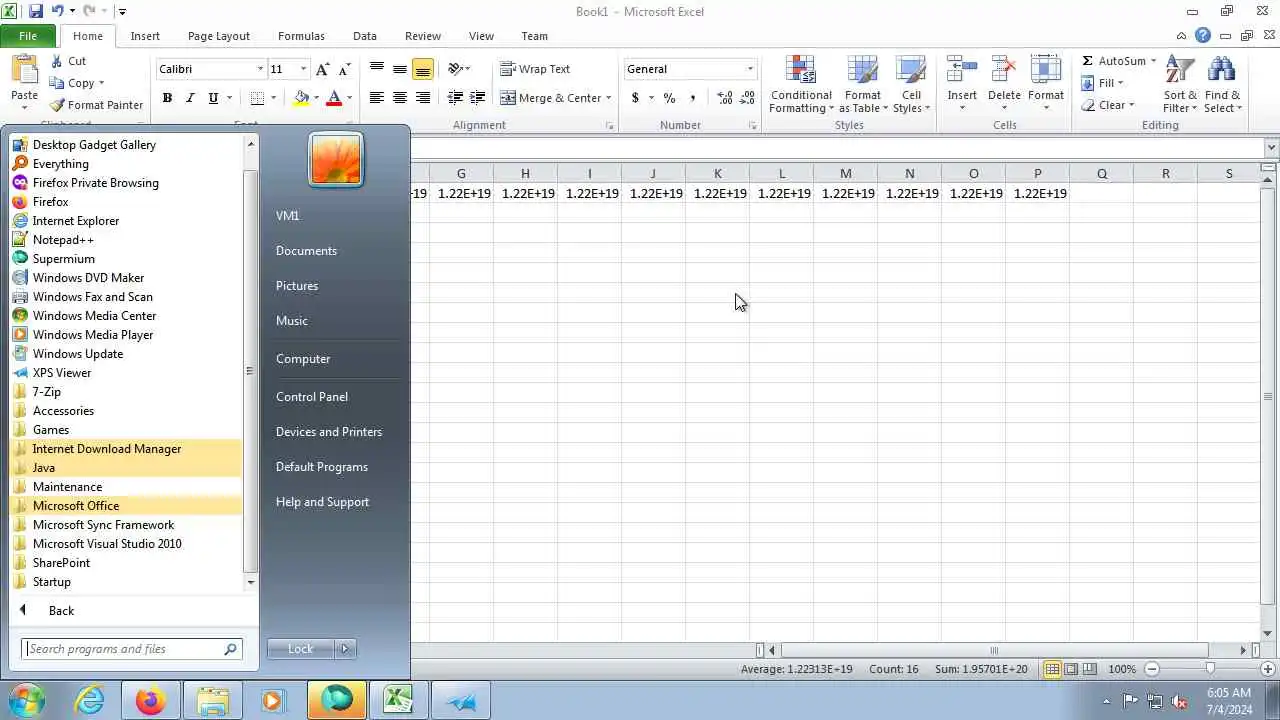The width and height of the screenshot is (1280, 720).
Task: Click the Firefox taskbar icon
Action: [x=152, y=701]
